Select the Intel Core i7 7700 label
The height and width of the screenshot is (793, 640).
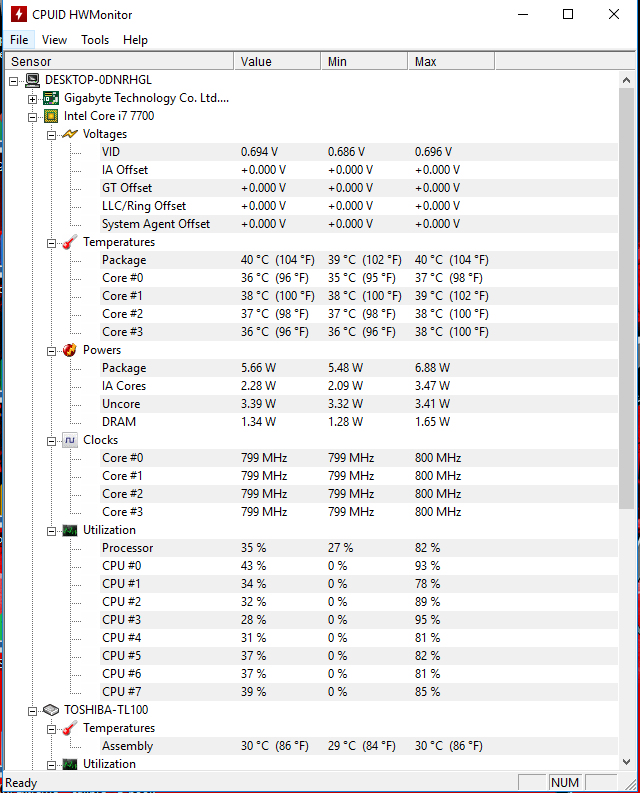pos(109,116)
